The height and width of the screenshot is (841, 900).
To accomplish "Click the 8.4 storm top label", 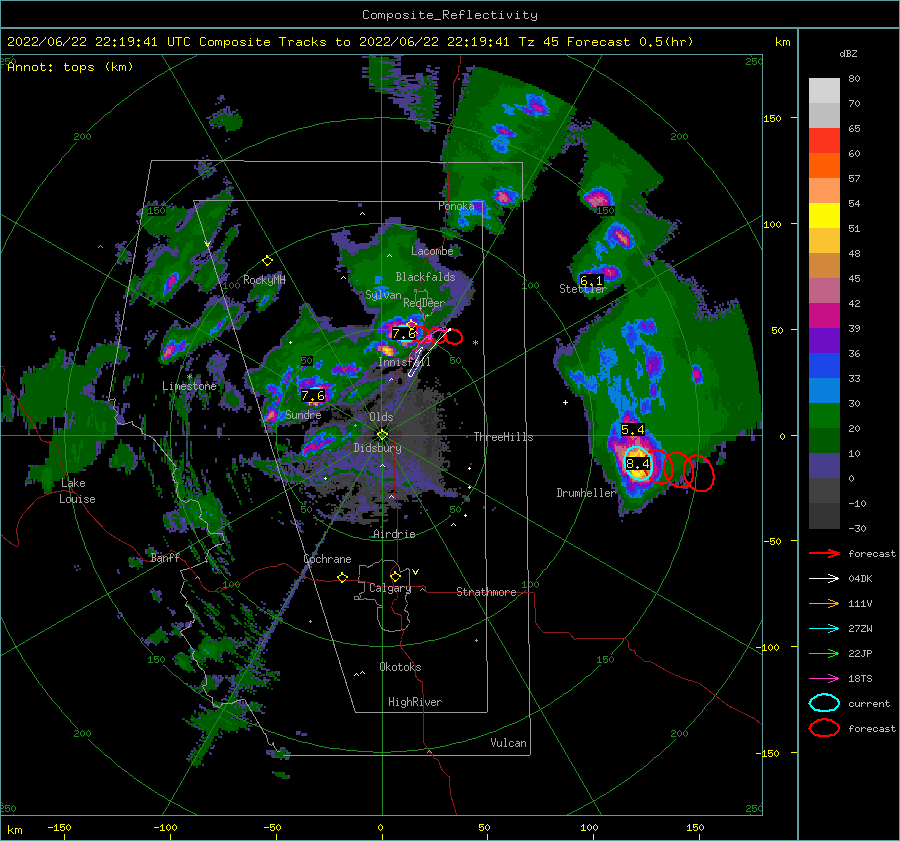I will 638,463.
